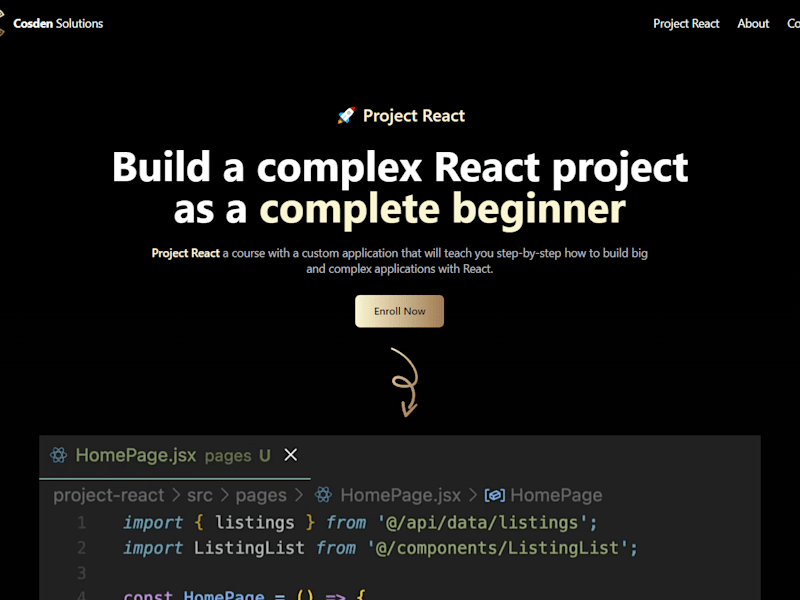
Task: Click the 'complete beginner' highlighted text
Action: (442, 209)
